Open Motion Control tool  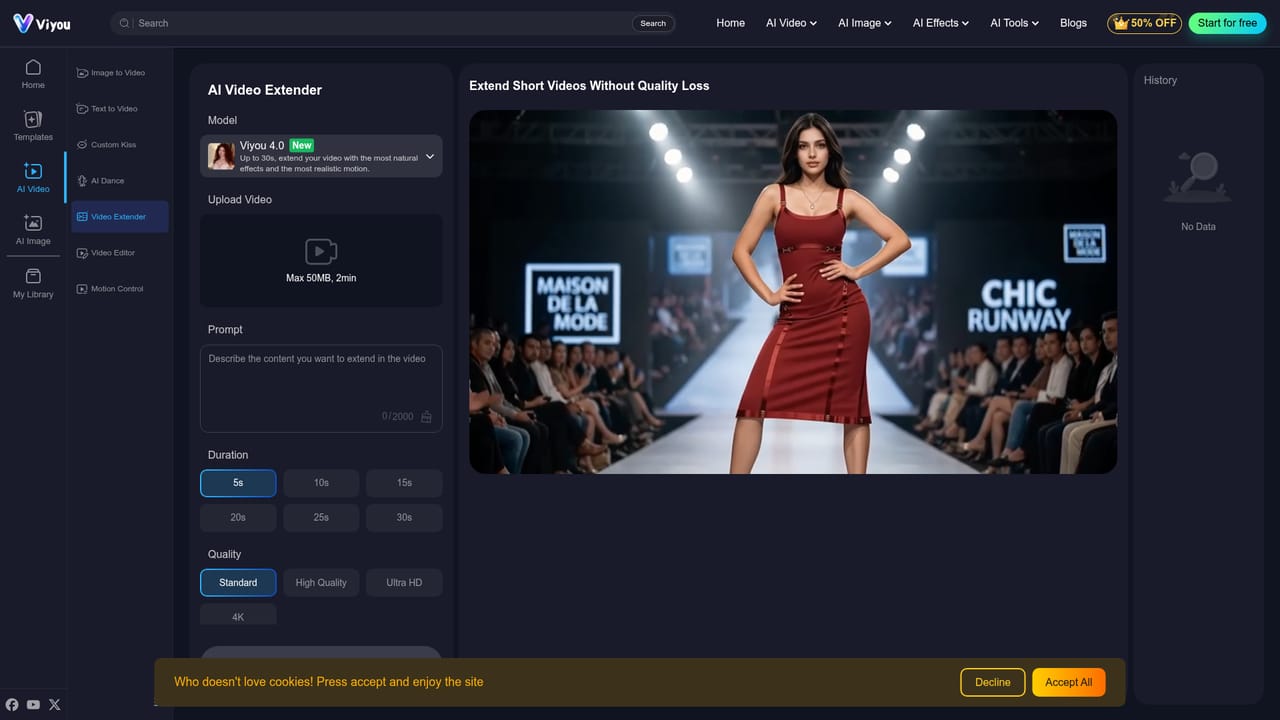(x=120, y=289)
